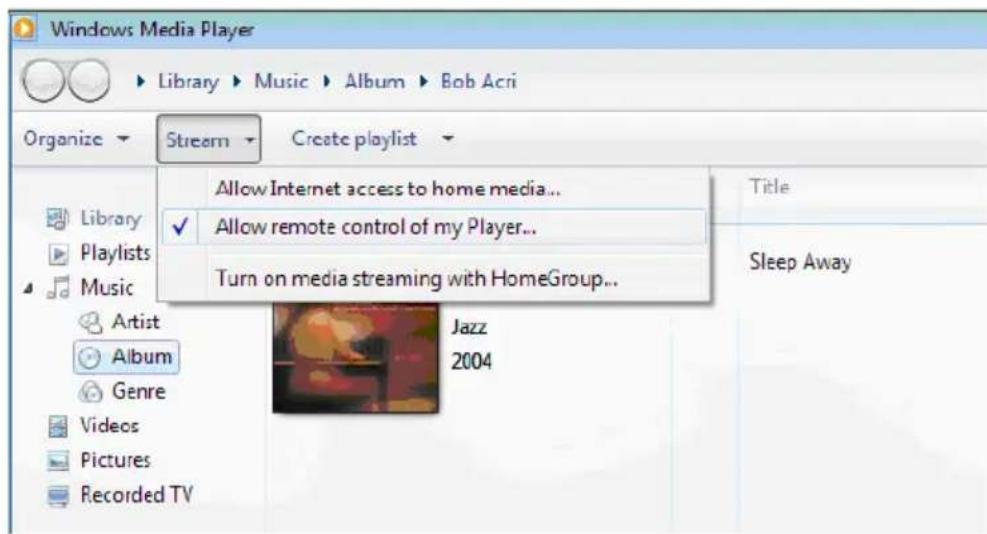
Task: Click Music in the breadcrumb
Action: (281, 81)
